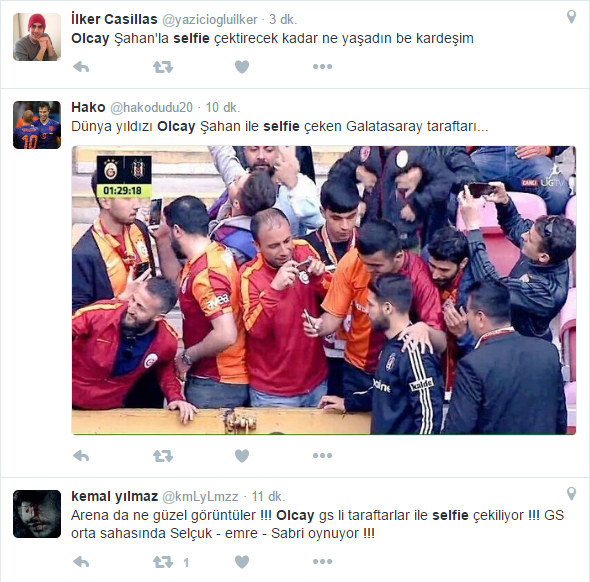Retweet İlker Casillas's tweet
590x582 pixels.
point(163,67)
